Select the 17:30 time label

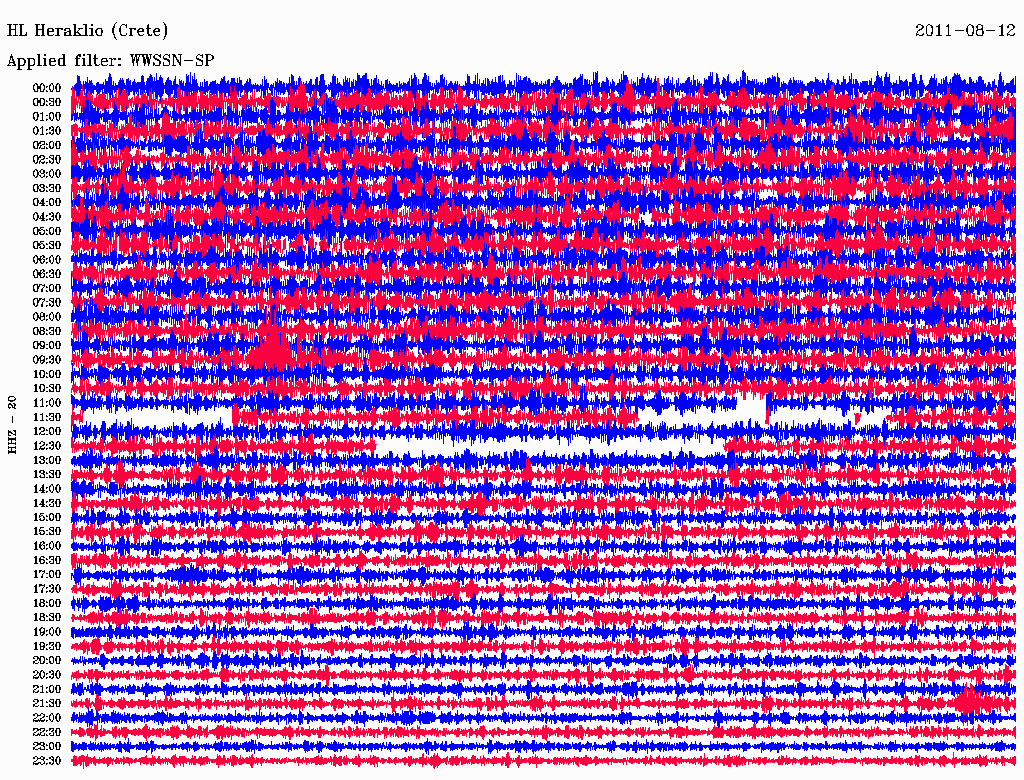(x=47, y=589)
